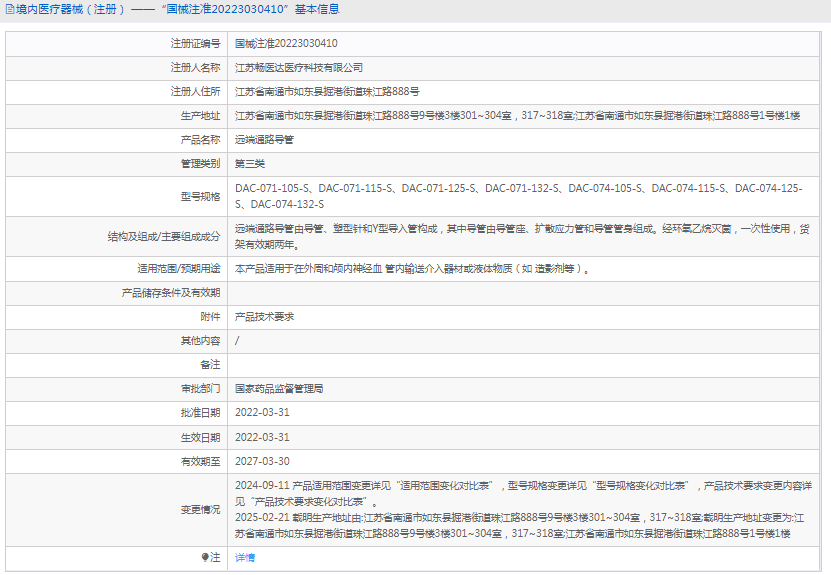
Task: Click the bullet icon beside 注 label
Action: coord(205,557)
